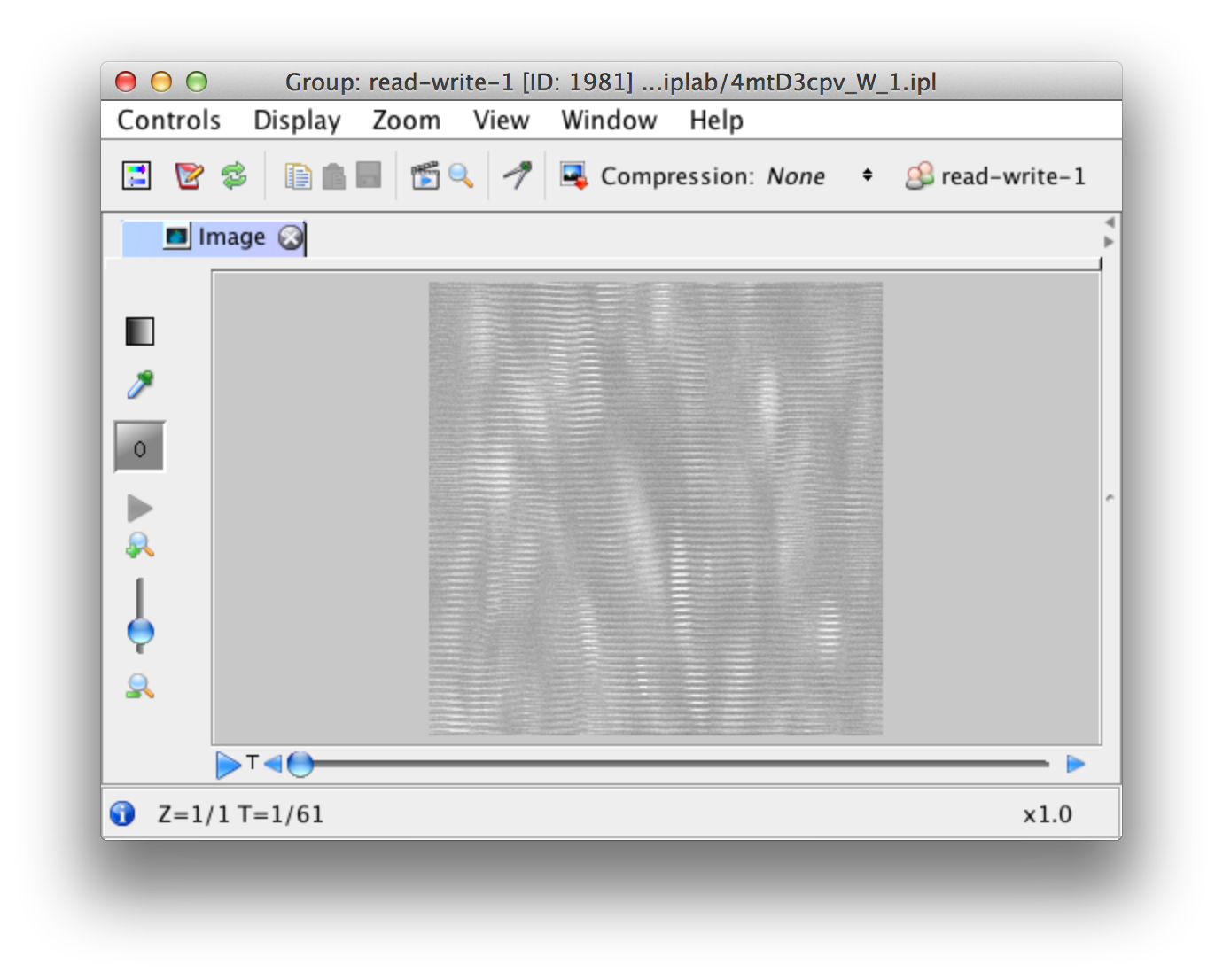Select the measurement tool icon
Image resolution: width=1223 pixels, height=980 pixels.
518,175
